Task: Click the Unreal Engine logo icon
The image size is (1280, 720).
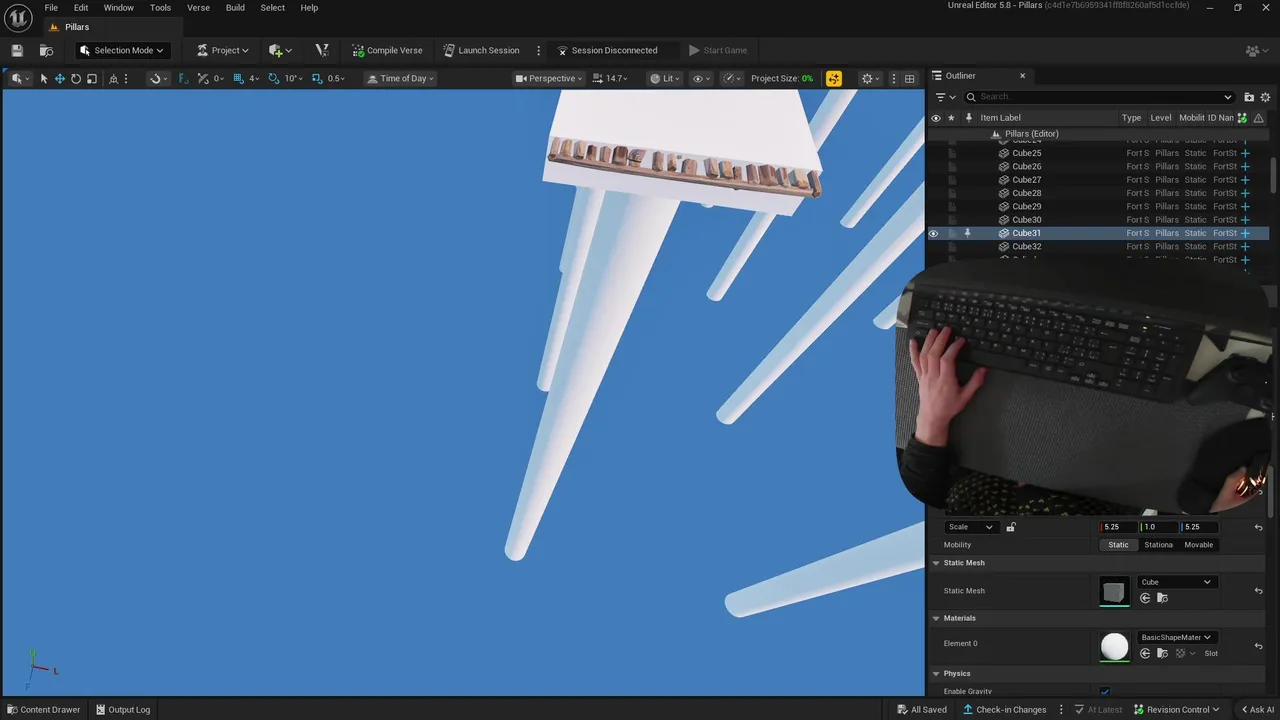Action: [x=18, y=18]
